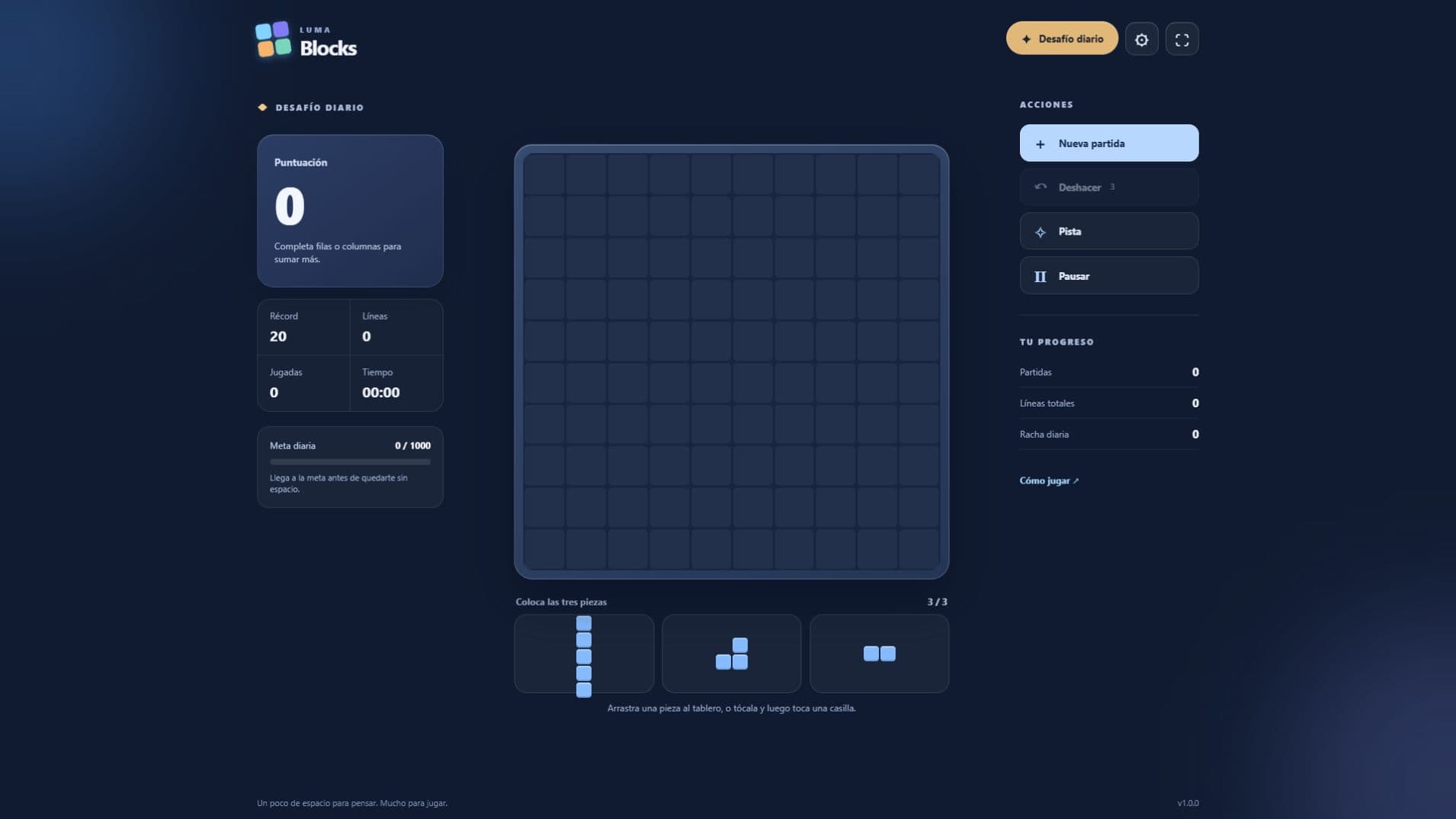This screenshot has width=1456, height=819.
Task: Click the pause bars icon
Action: (1040, 276)
